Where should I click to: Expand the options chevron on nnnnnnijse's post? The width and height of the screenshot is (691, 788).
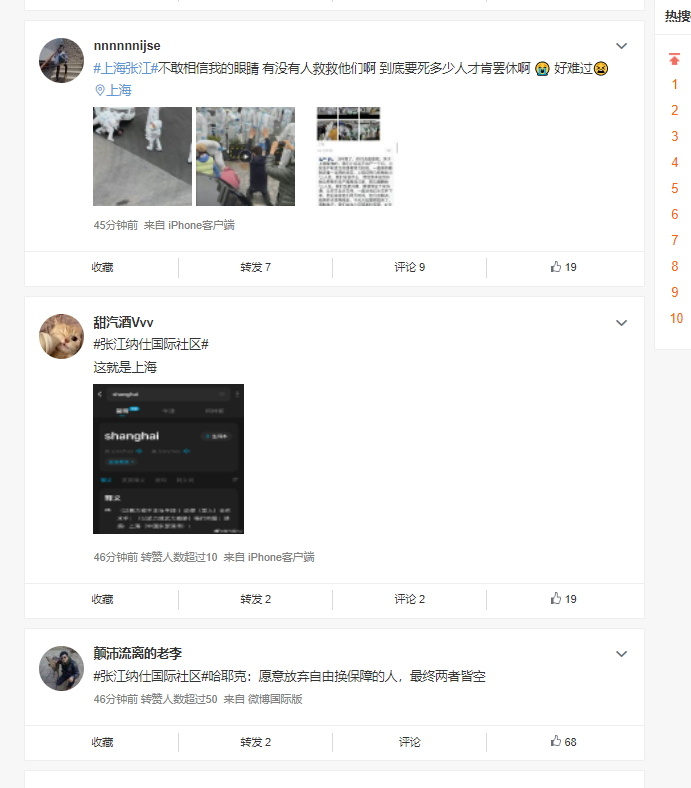click(622, 46)
